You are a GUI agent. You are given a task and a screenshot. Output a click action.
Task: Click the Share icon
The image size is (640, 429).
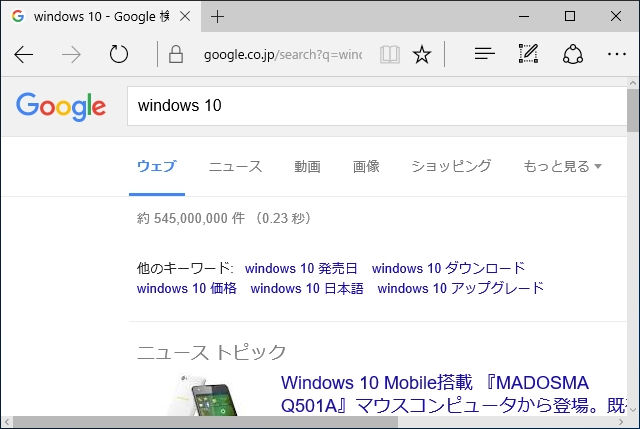[x=573, y=54]
